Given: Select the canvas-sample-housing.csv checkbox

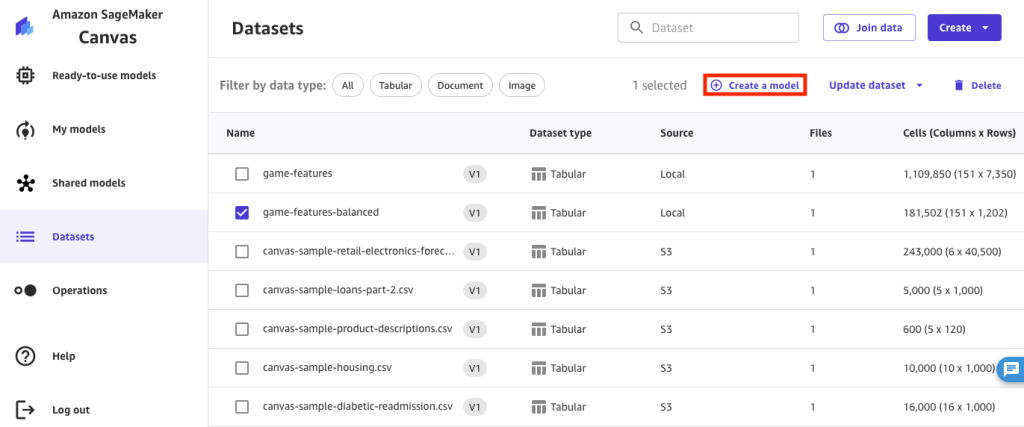Looking at the screenshot, I should click(242, 368).
